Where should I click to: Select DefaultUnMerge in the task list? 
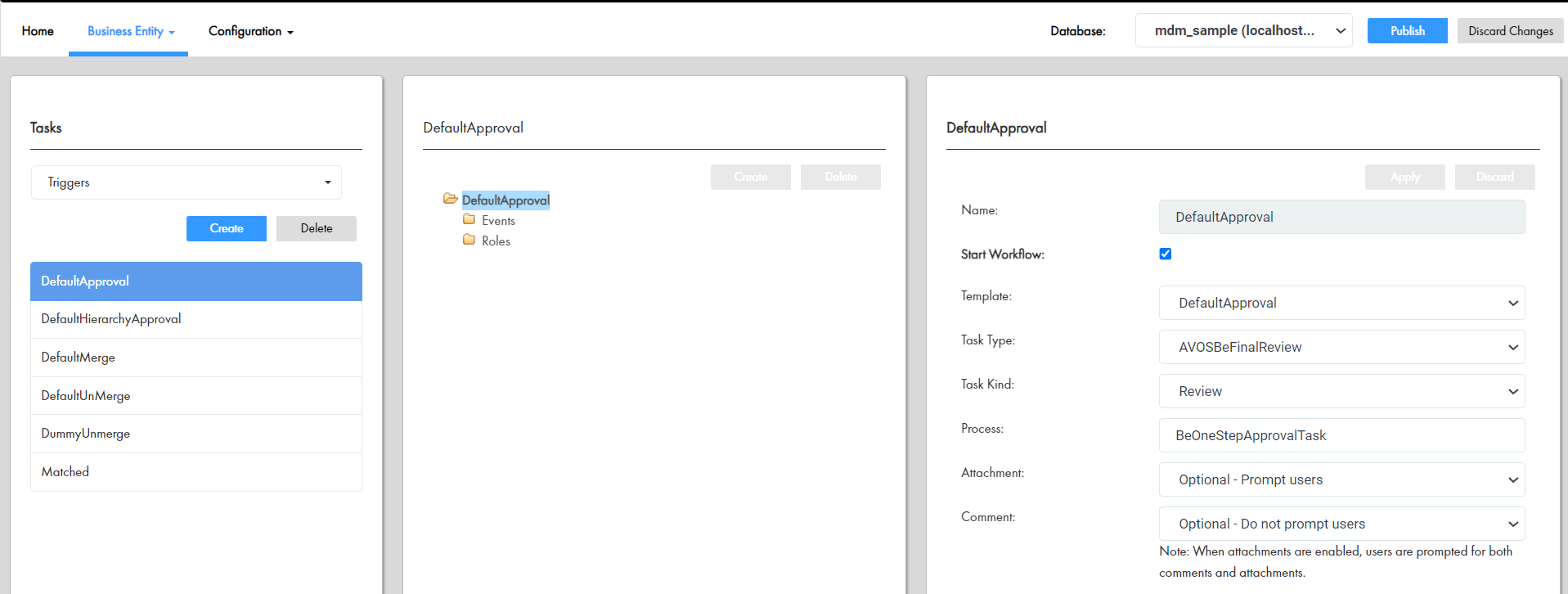196,396
